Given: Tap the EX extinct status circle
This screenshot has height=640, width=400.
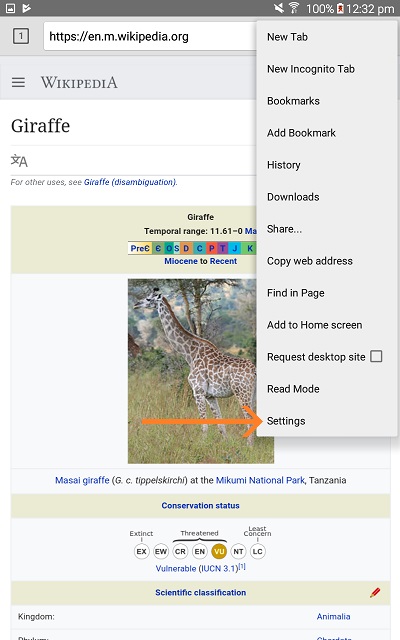Looking at the screenshot, I should click(x=141, y=551).
